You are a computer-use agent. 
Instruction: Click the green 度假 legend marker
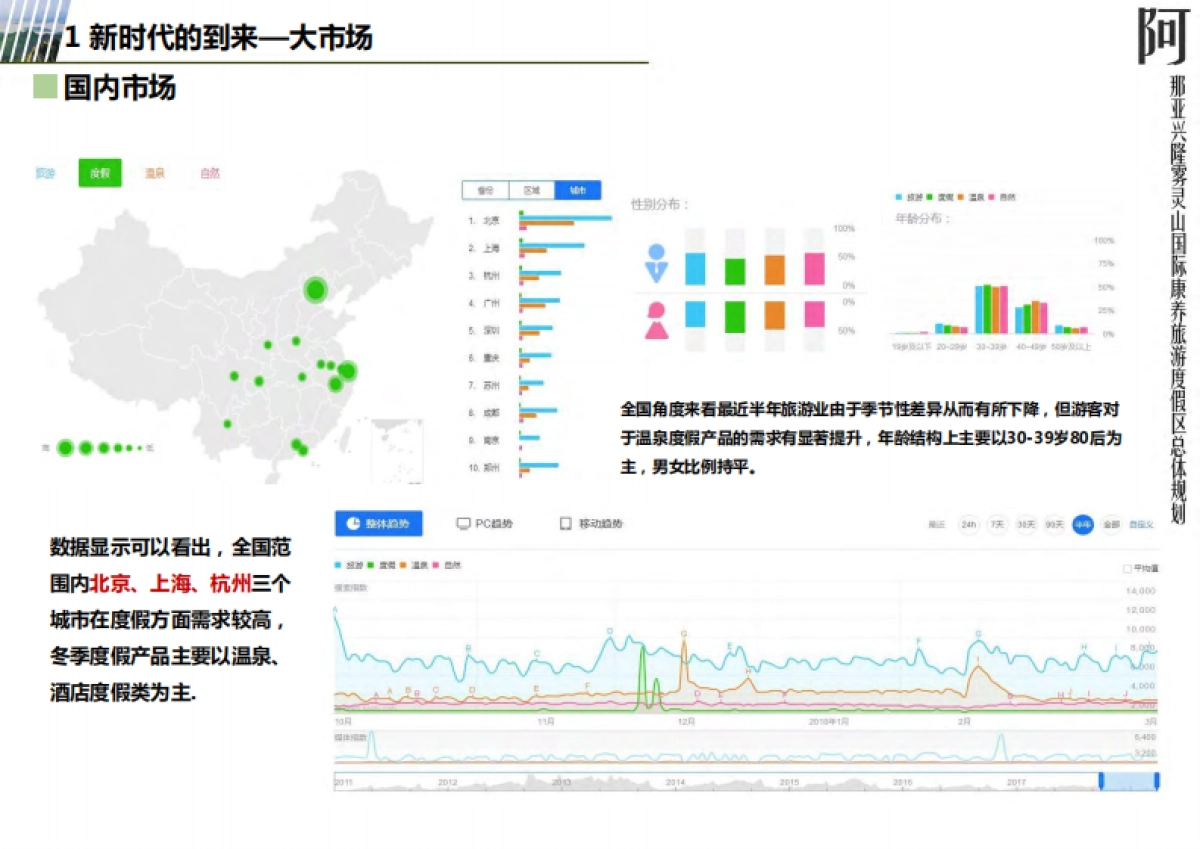(x=371, y=565)
